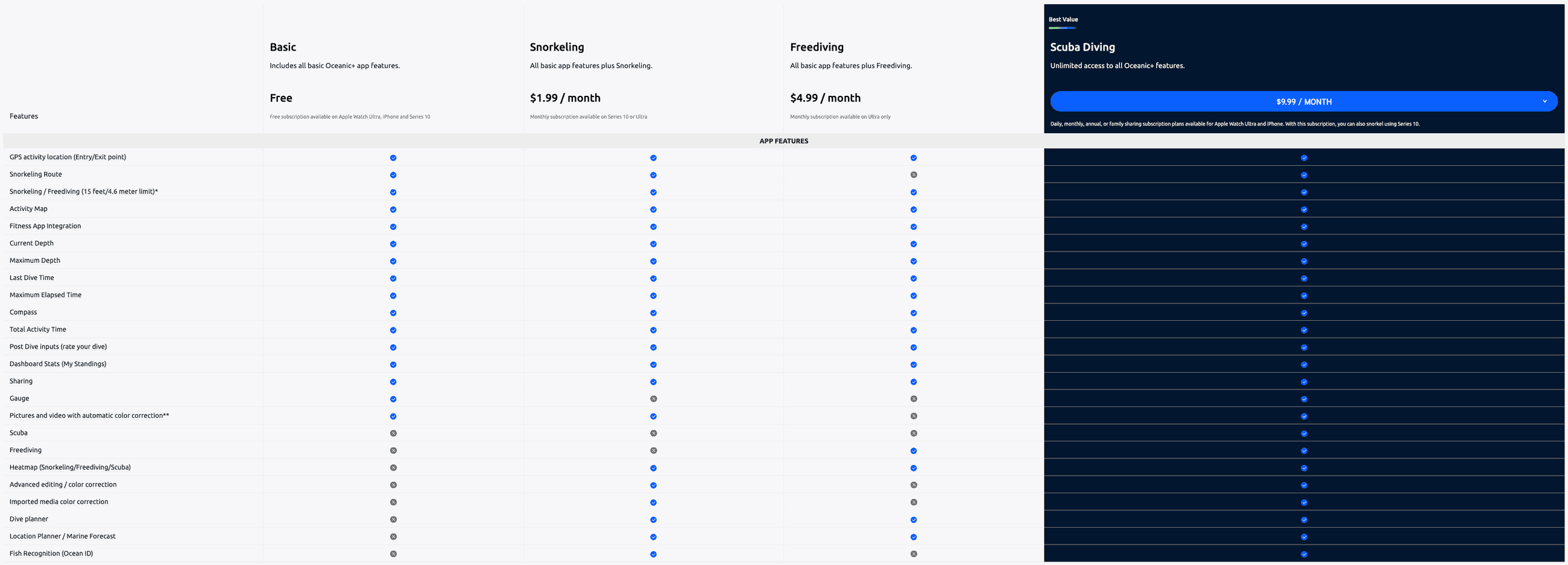The width and height of the screenshot is (1568, 565).
Task: Click Imported media color correction label
Action: click(x=58, y=502)
